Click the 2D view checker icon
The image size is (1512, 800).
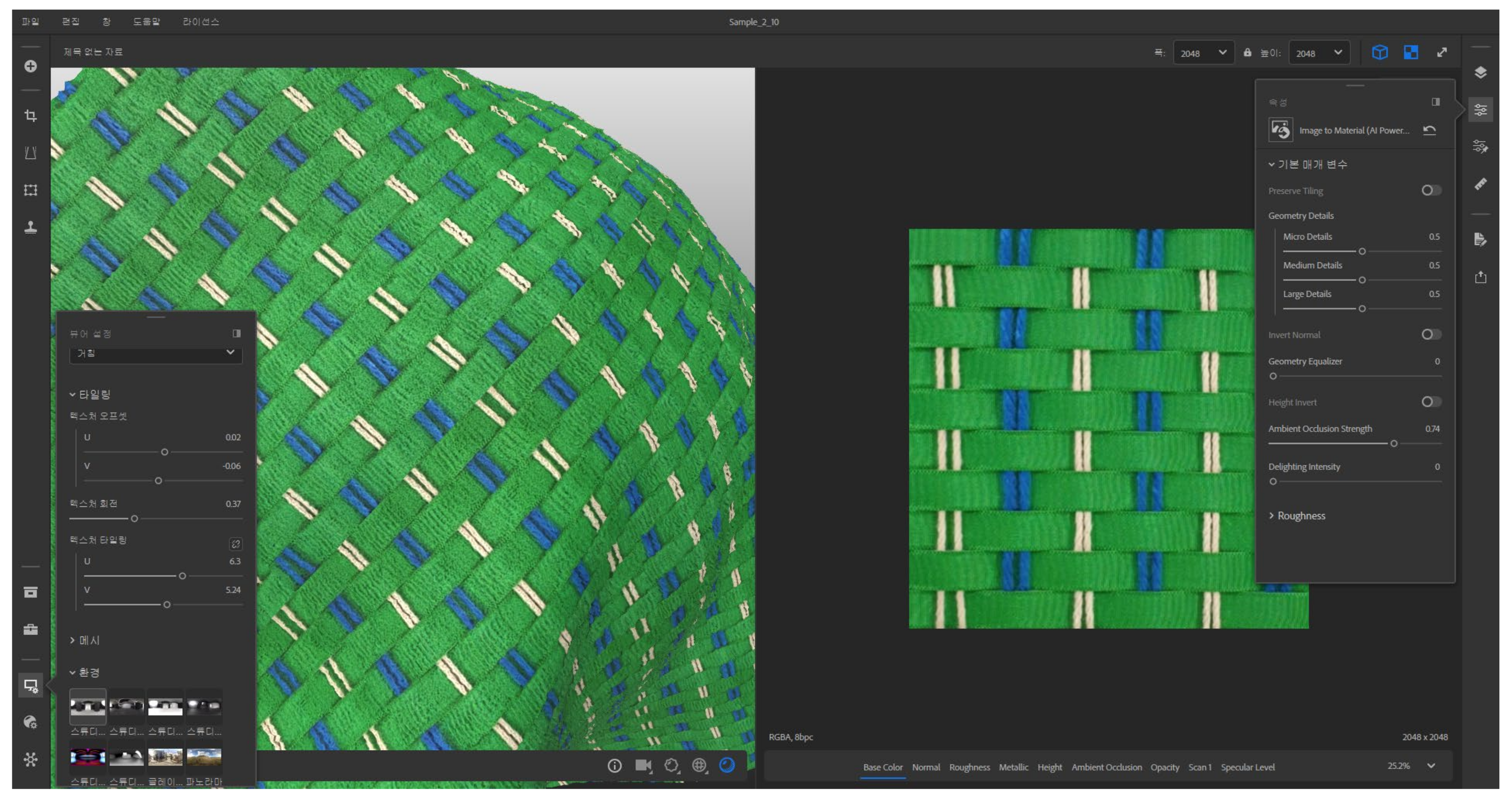1411,52
